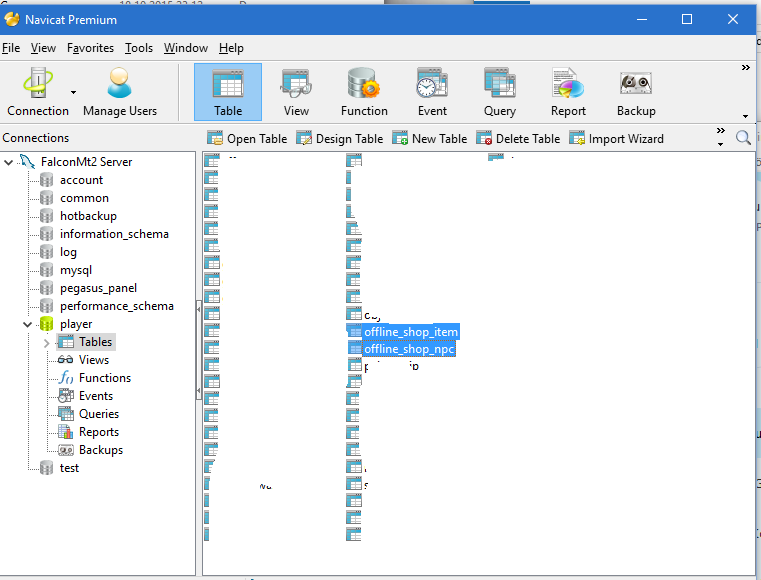The height and width of the screenshot is (580, 761).
Task: Collapse the FalconMt2 Server connection
Action: [8, 162]
